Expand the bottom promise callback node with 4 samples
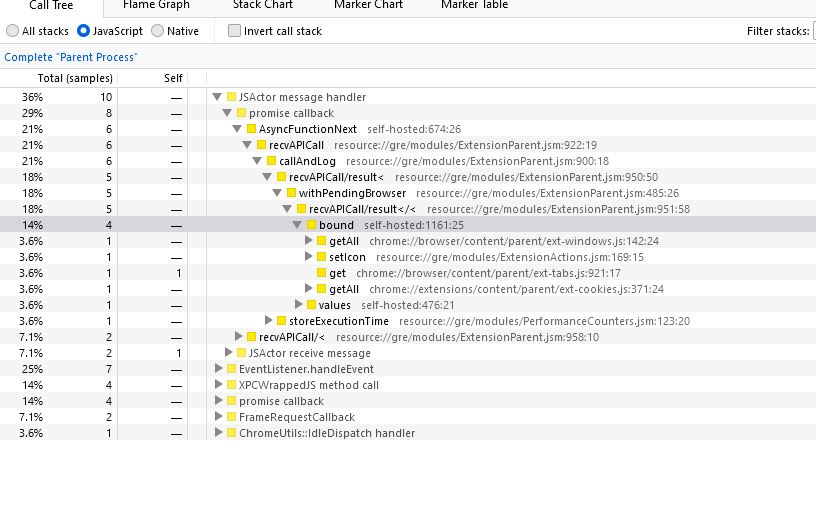This screenshot has width=816, height=509. coord(219,401)
